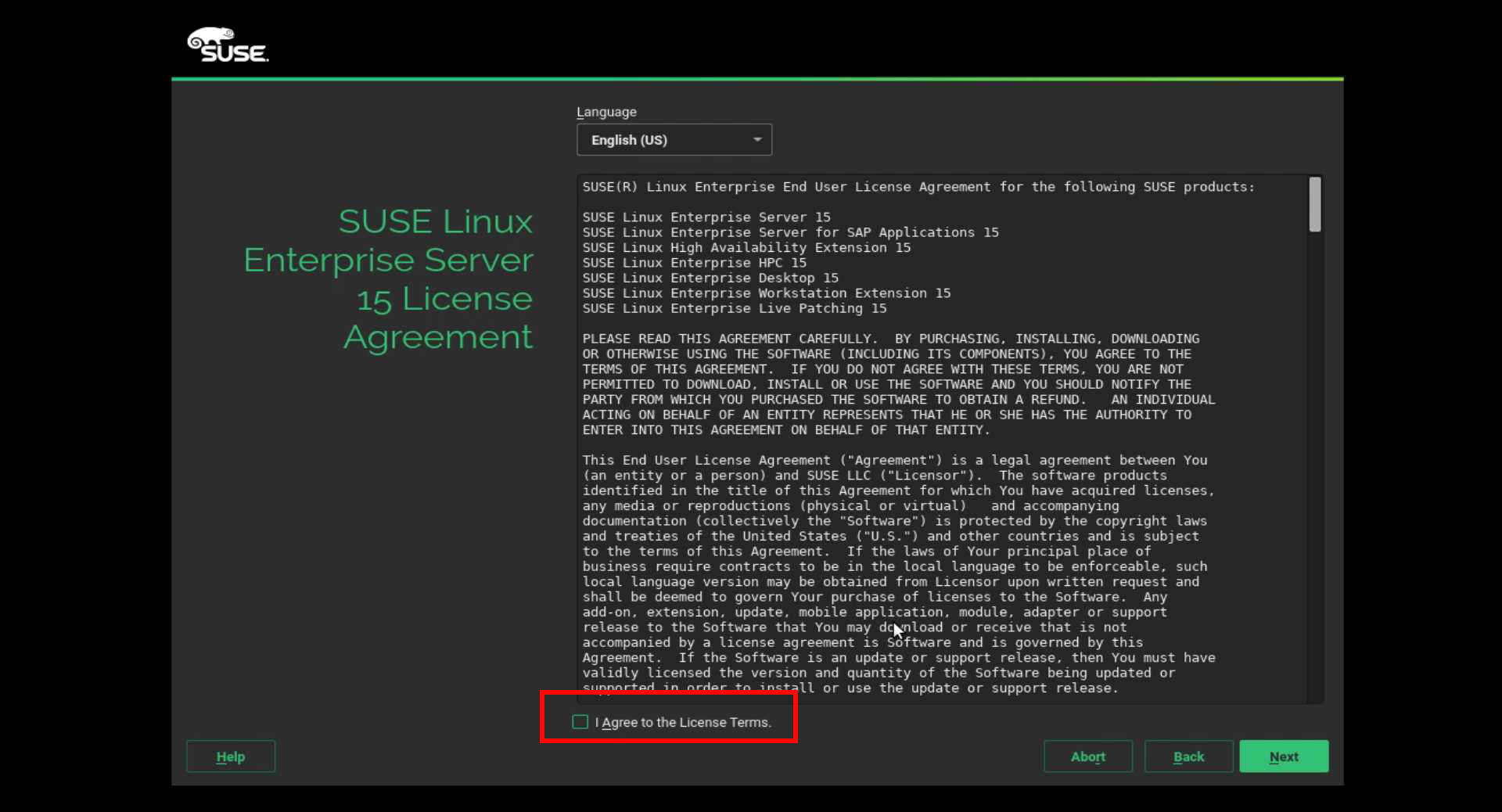Click 'SUSE Linux Enterprise Live Patching 15' line
Screen dimensions: 1502x812
tap(735, 308)
